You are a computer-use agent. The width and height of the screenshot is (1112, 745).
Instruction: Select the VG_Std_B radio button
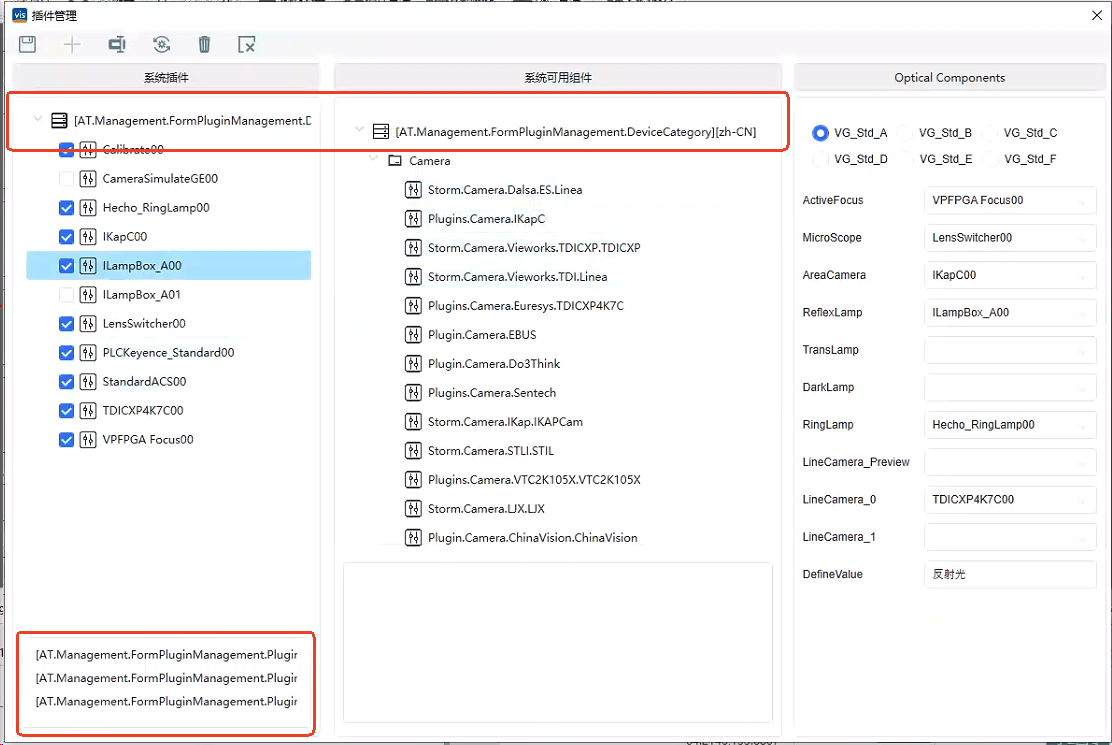(906, 133)
